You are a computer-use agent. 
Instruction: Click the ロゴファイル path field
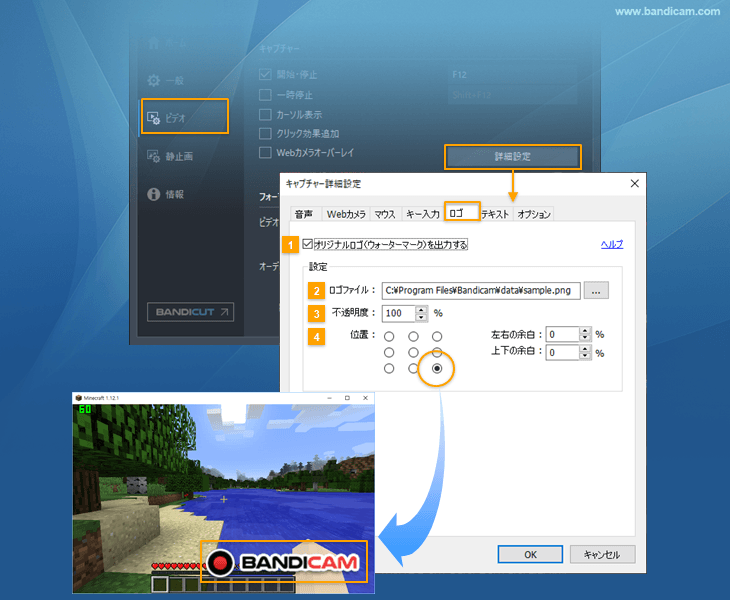481,290
